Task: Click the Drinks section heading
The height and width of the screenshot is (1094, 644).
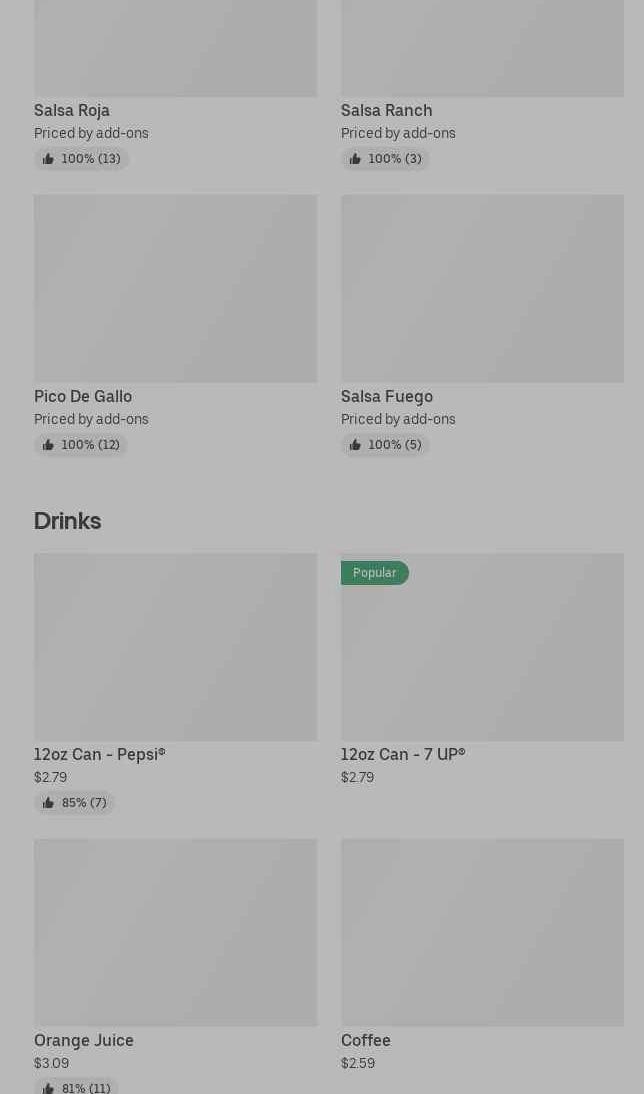Action: point(68,521)
